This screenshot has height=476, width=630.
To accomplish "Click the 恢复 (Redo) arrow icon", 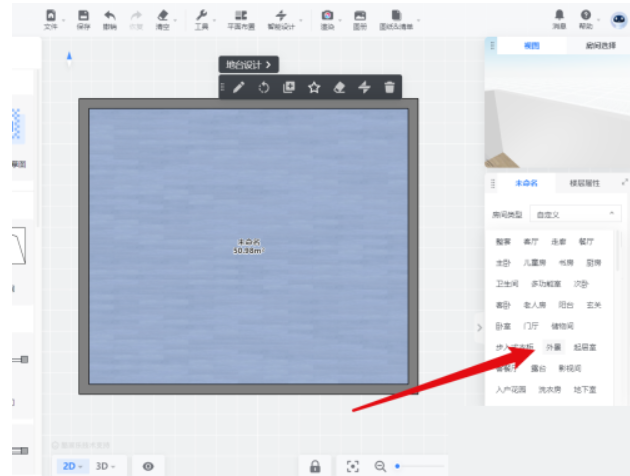I will pyautogui.click(x=136, y=15).
